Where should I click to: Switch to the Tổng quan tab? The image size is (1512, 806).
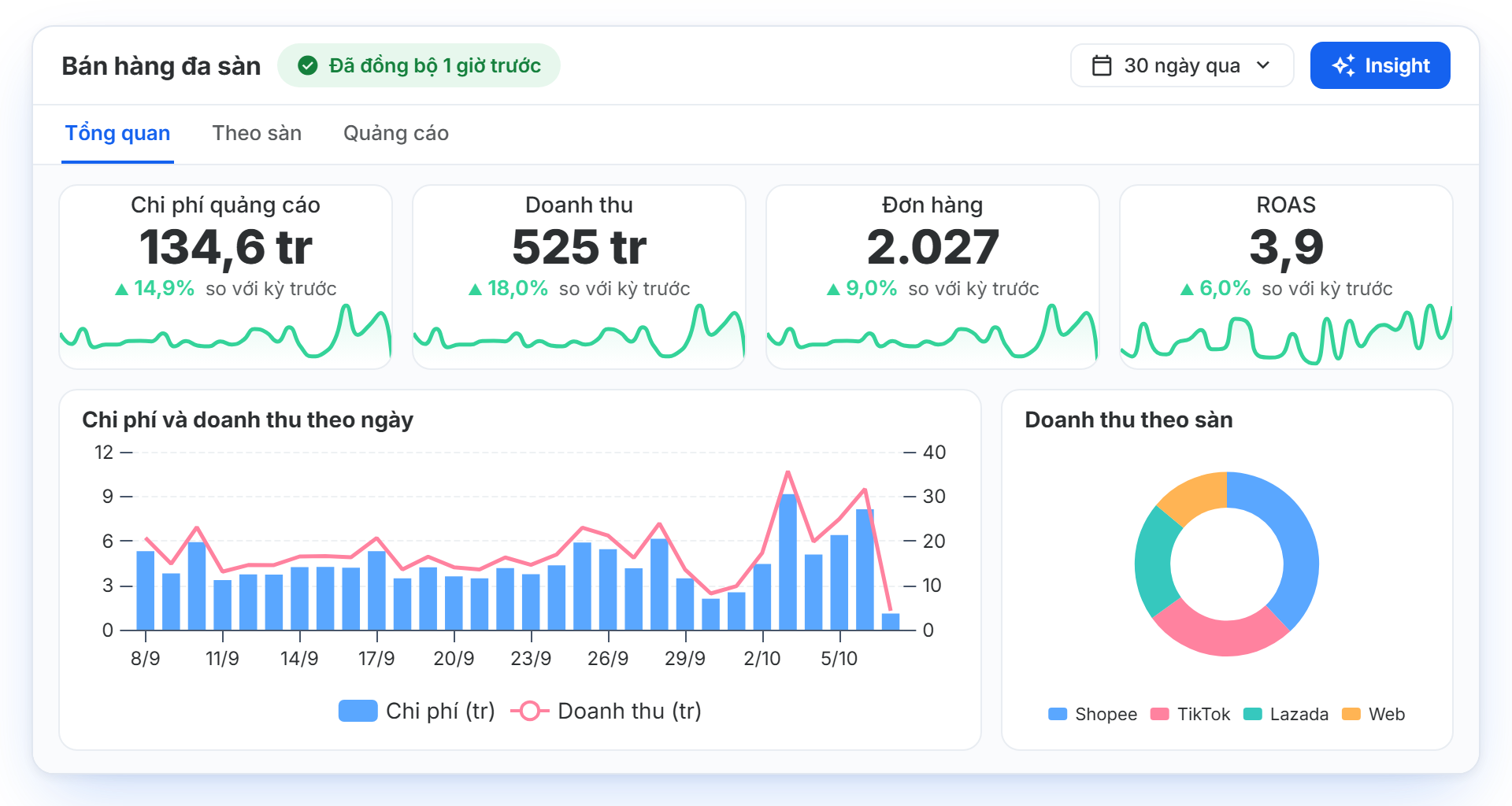(117, 133)
